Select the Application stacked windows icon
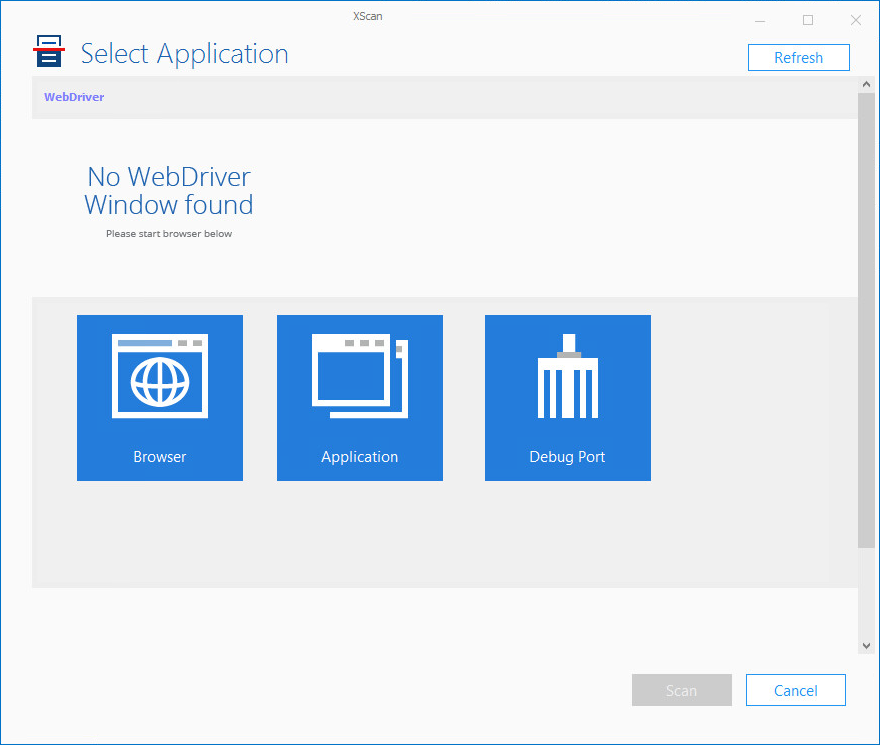This screenshot has width=880, height=745. pos(360,376)
